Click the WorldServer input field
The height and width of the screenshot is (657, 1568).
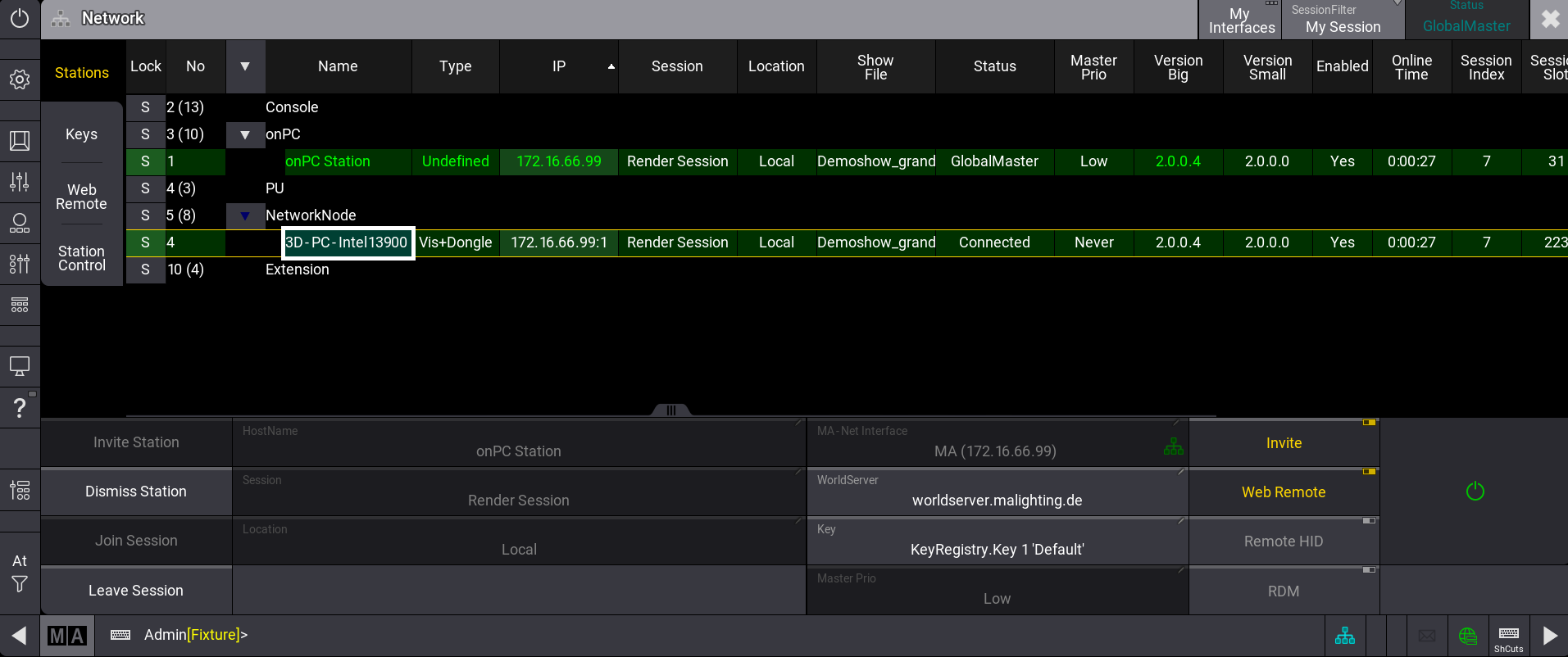tap(997, 492)
